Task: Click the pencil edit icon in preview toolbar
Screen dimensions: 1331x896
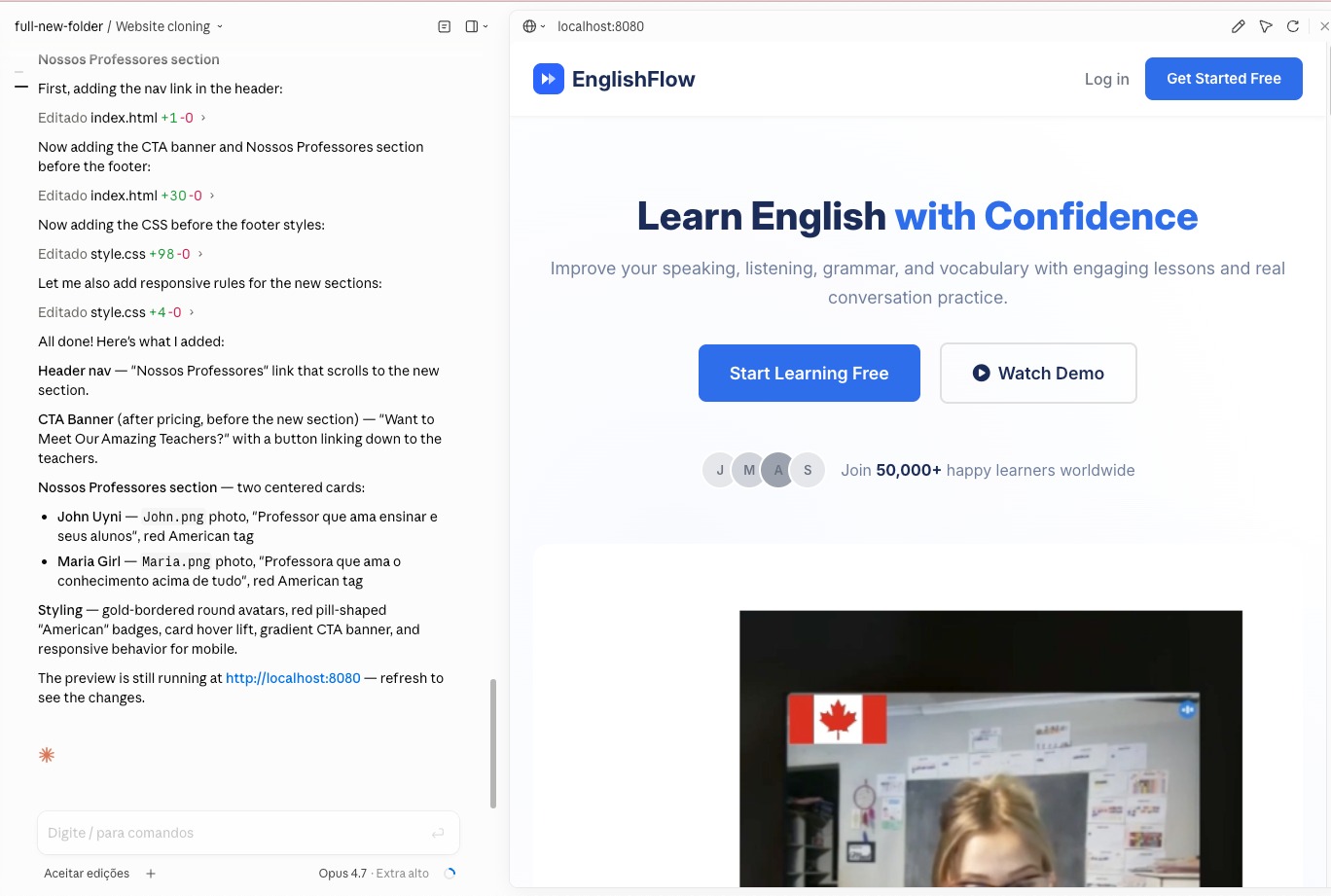Action: (x=1238, y=27)
